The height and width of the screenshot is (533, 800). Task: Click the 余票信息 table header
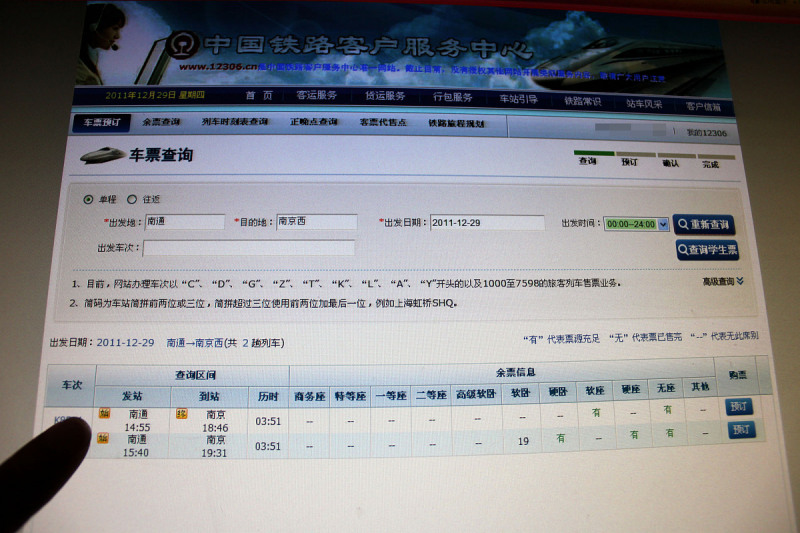tap(516, 372)
